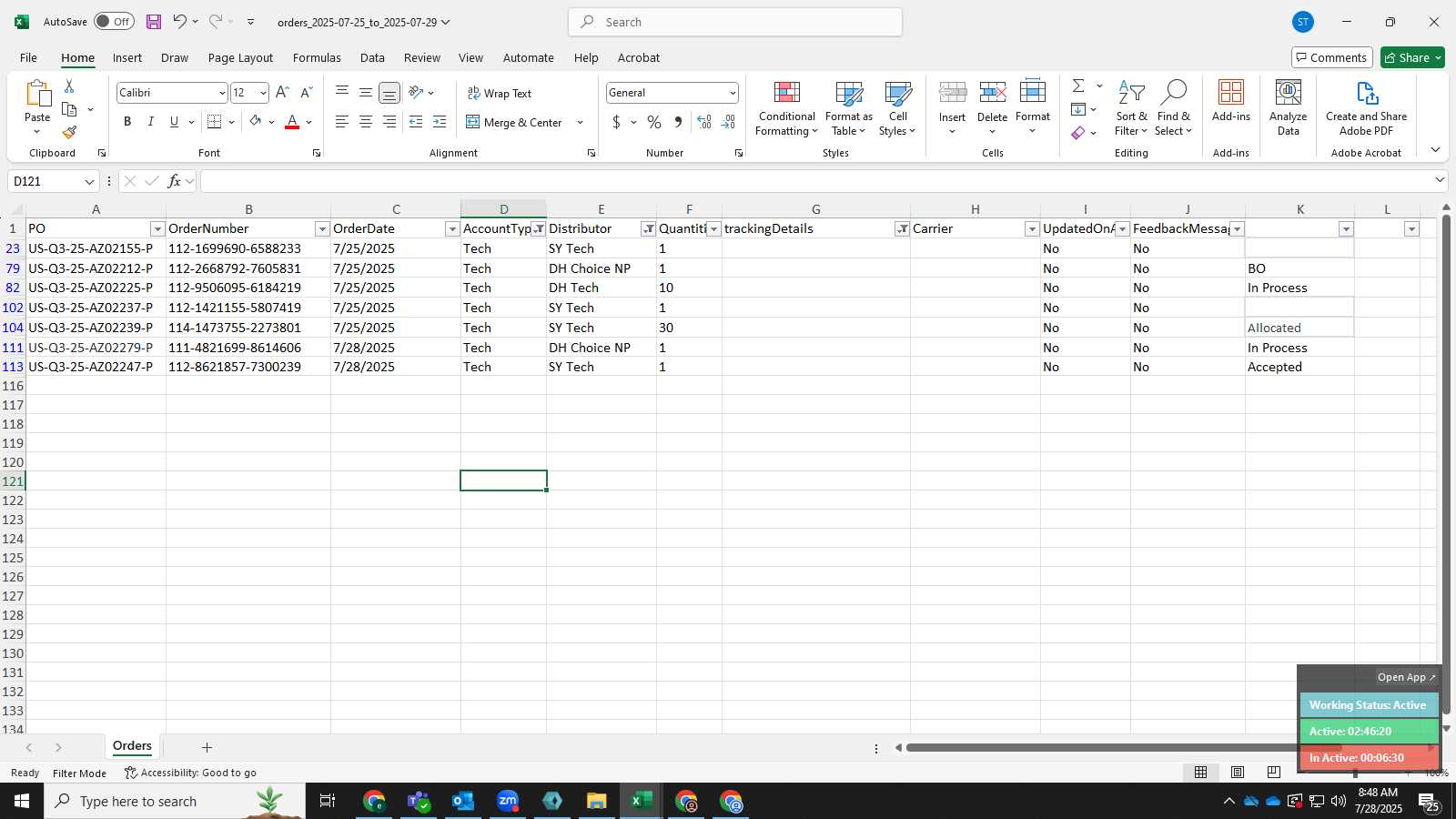Viewport: 1456px width, 819px height.
Task: Switch to Formulas tab
Action: pos(317,57)
